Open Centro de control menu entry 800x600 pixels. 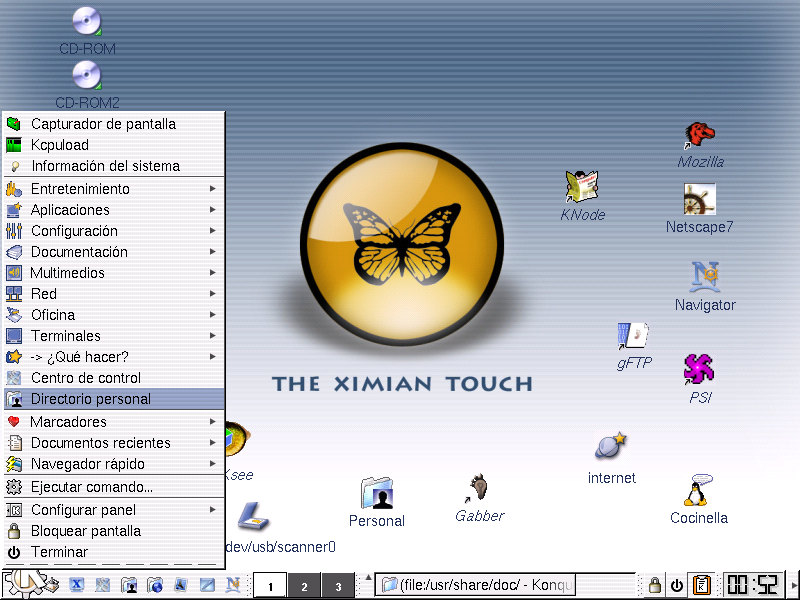pyautogui.click(x=113, y=377)
